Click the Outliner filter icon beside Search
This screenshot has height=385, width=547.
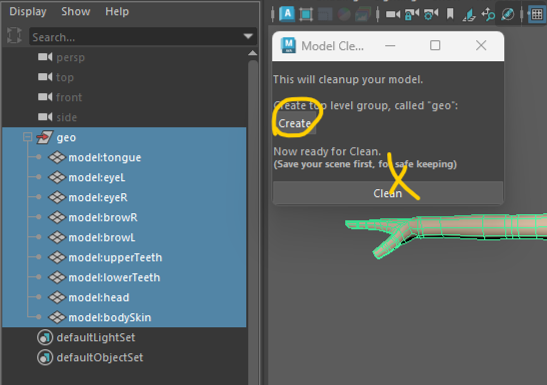14,36
